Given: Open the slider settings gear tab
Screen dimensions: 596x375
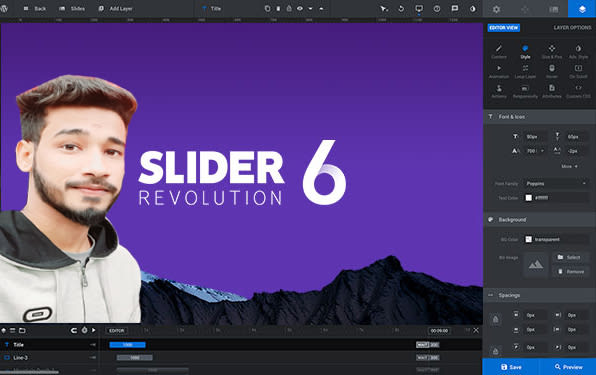Looking at the screenshot, I should coord(496,9).
